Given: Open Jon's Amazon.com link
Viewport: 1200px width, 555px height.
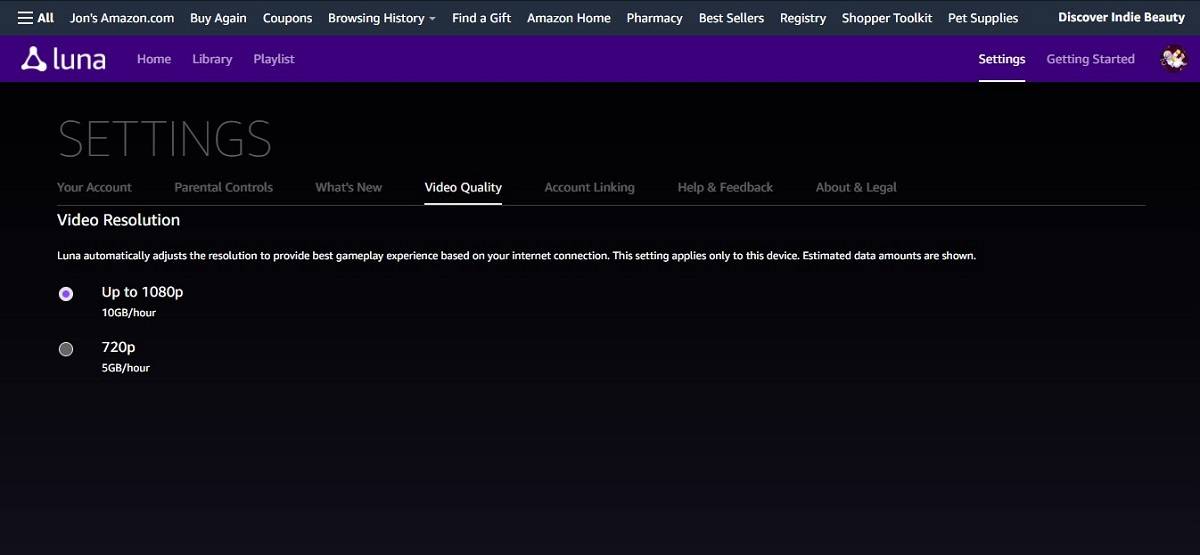Looking at the screenshot, I should [122, 18].
